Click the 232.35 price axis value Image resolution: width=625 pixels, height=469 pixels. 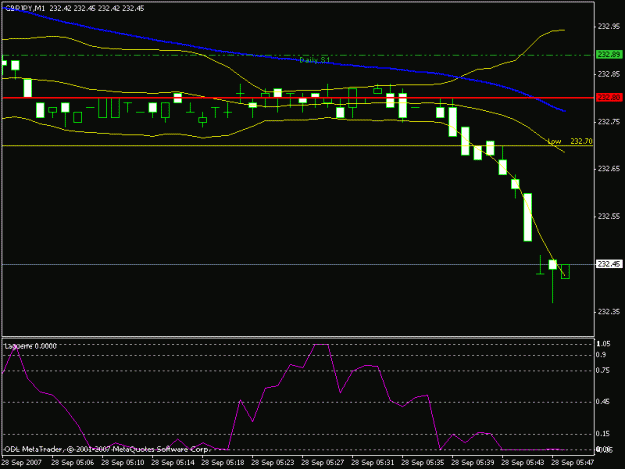pos(609,312)
